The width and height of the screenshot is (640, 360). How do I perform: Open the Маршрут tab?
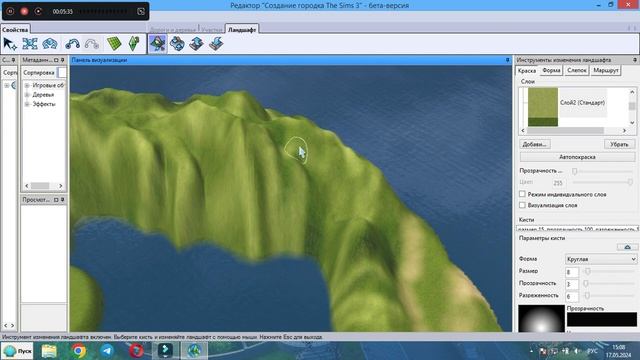coord(606,70)
